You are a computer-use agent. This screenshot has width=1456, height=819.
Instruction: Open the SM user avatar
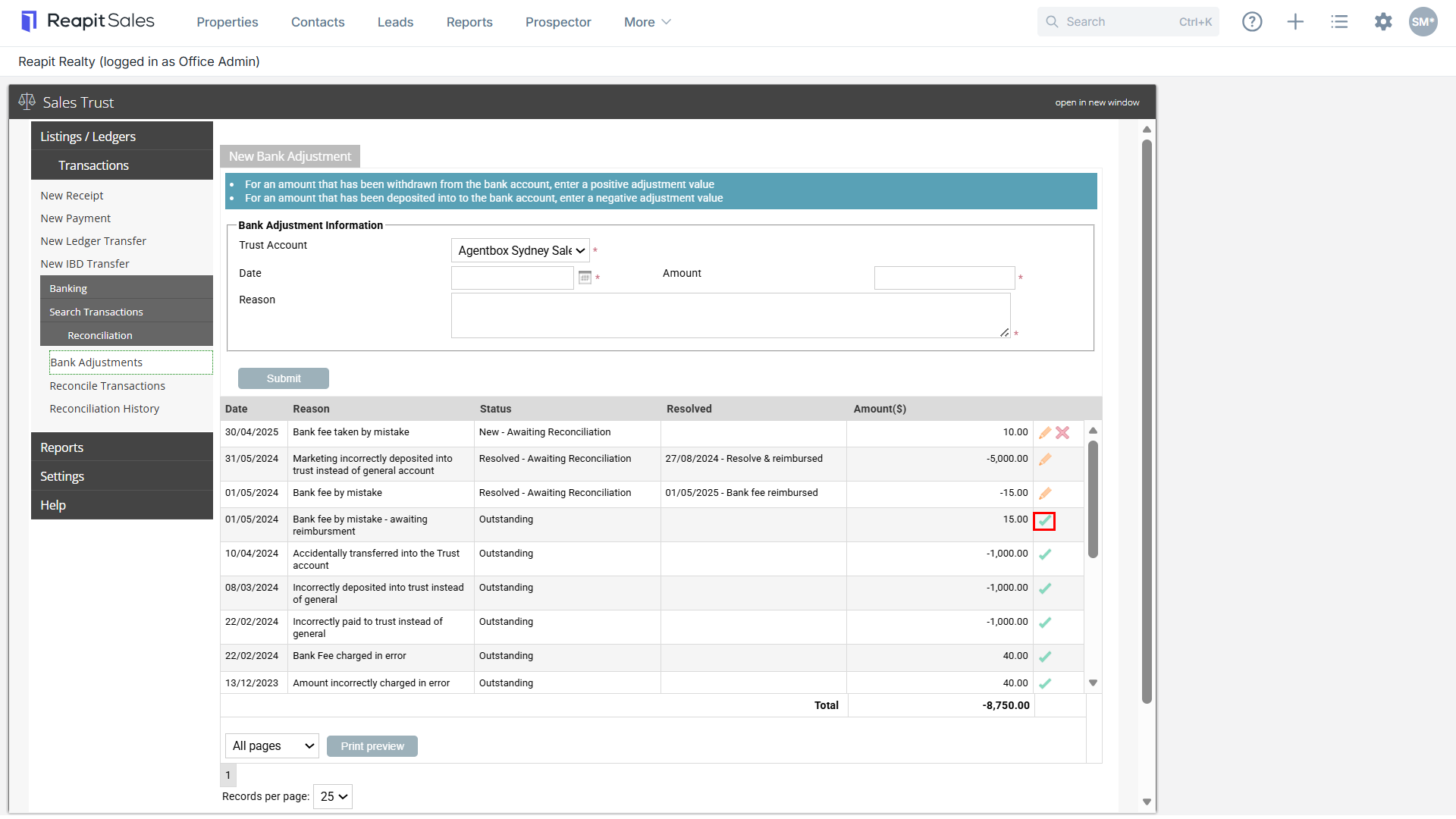(x=1423, y=22)
